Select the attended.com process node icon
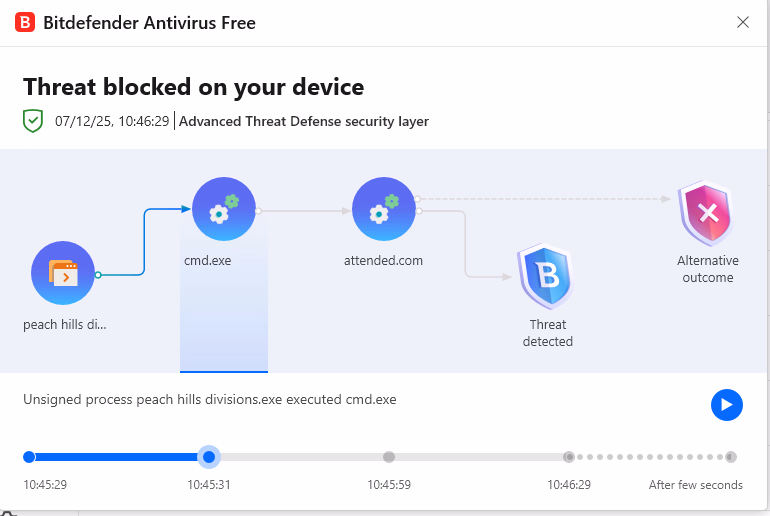 [x=383, y=210]
